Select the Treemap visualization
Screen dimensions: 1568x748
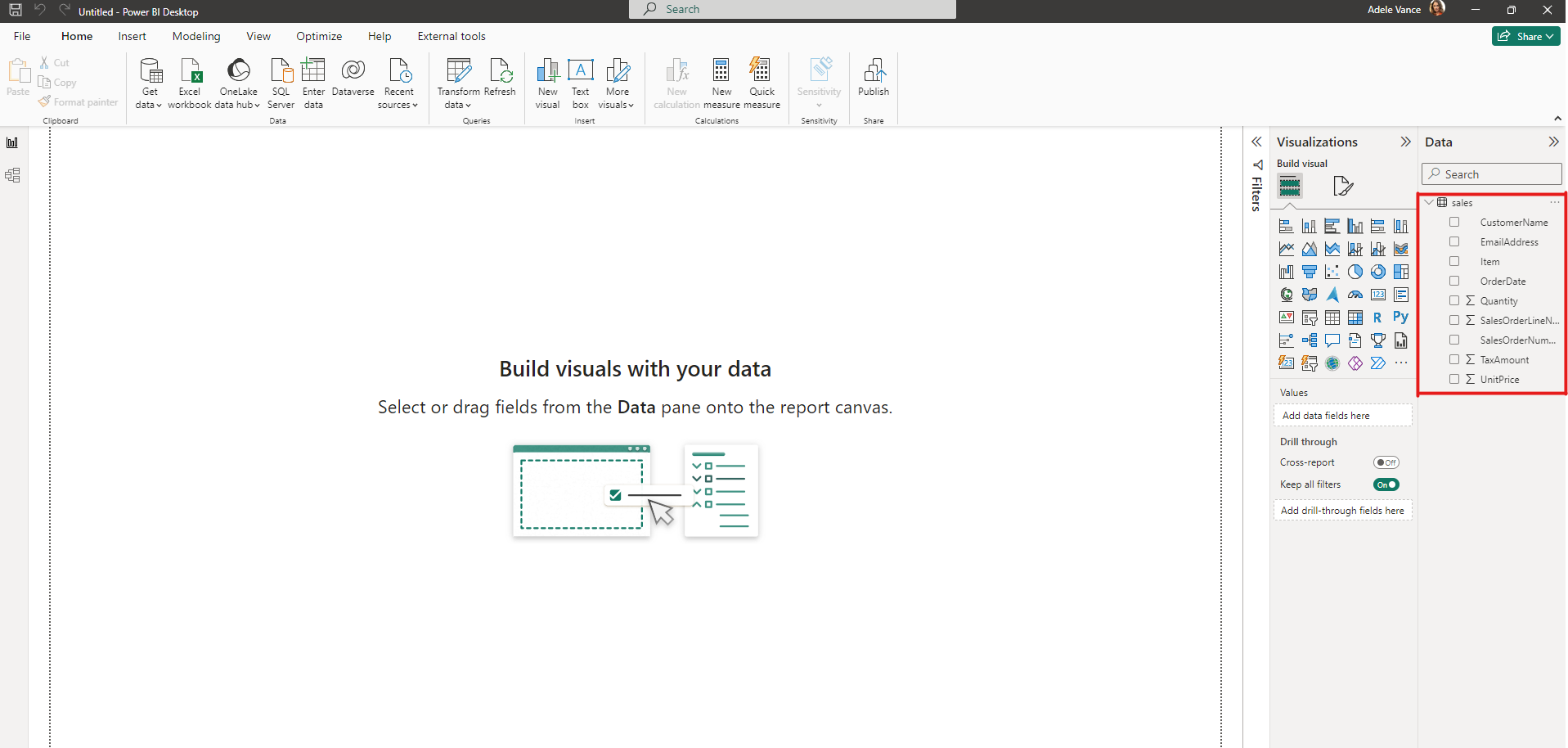pyautogui.click(x=1401, y=272)
